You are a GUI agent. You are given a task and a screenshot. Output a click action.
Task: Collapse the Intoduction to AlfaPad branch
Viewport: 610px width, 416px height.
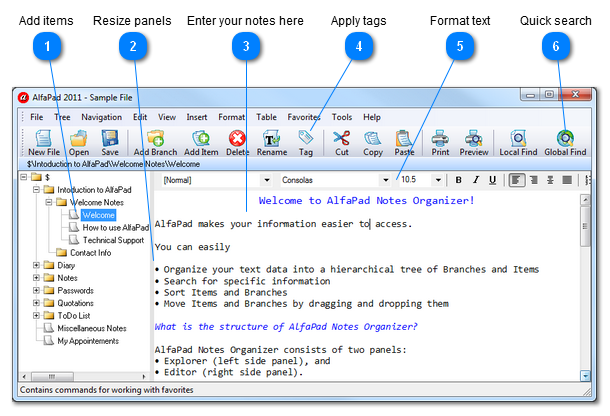[x=36, y=190]
